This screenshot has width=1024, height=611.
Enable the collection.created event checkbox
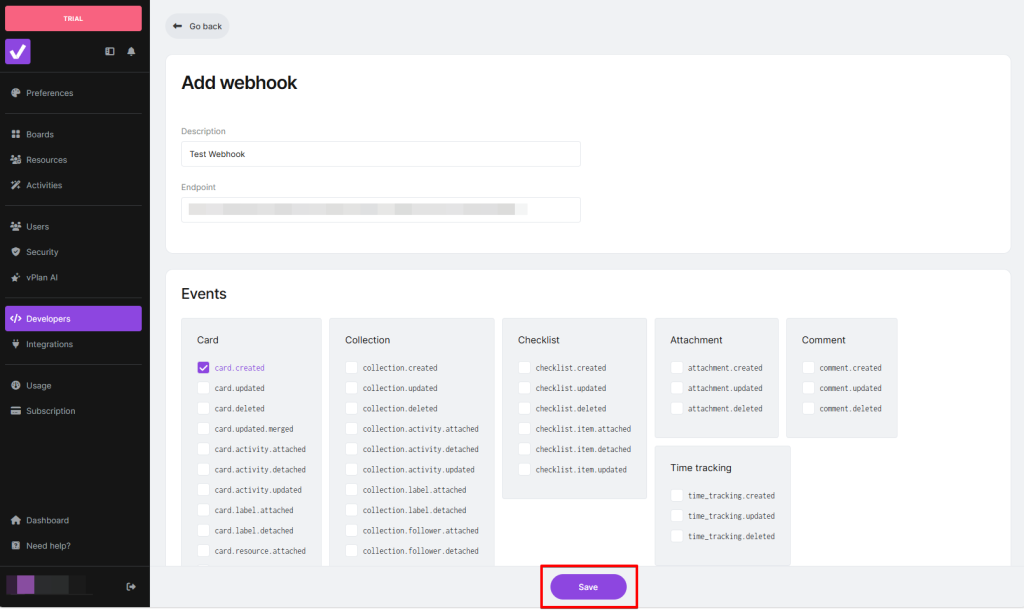(x=351, y=368)
